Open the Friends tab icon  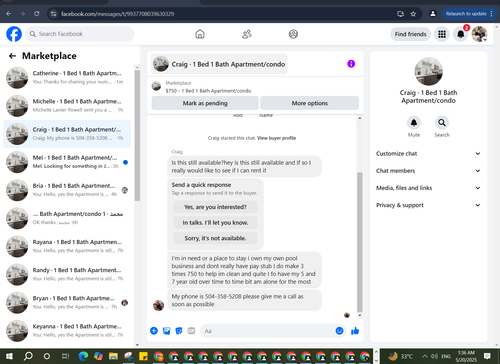(247, 34)
